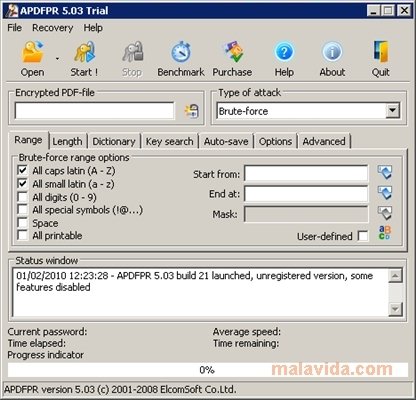
Task: Open the dropdown arrow beside Open
Action: point(57,59)
